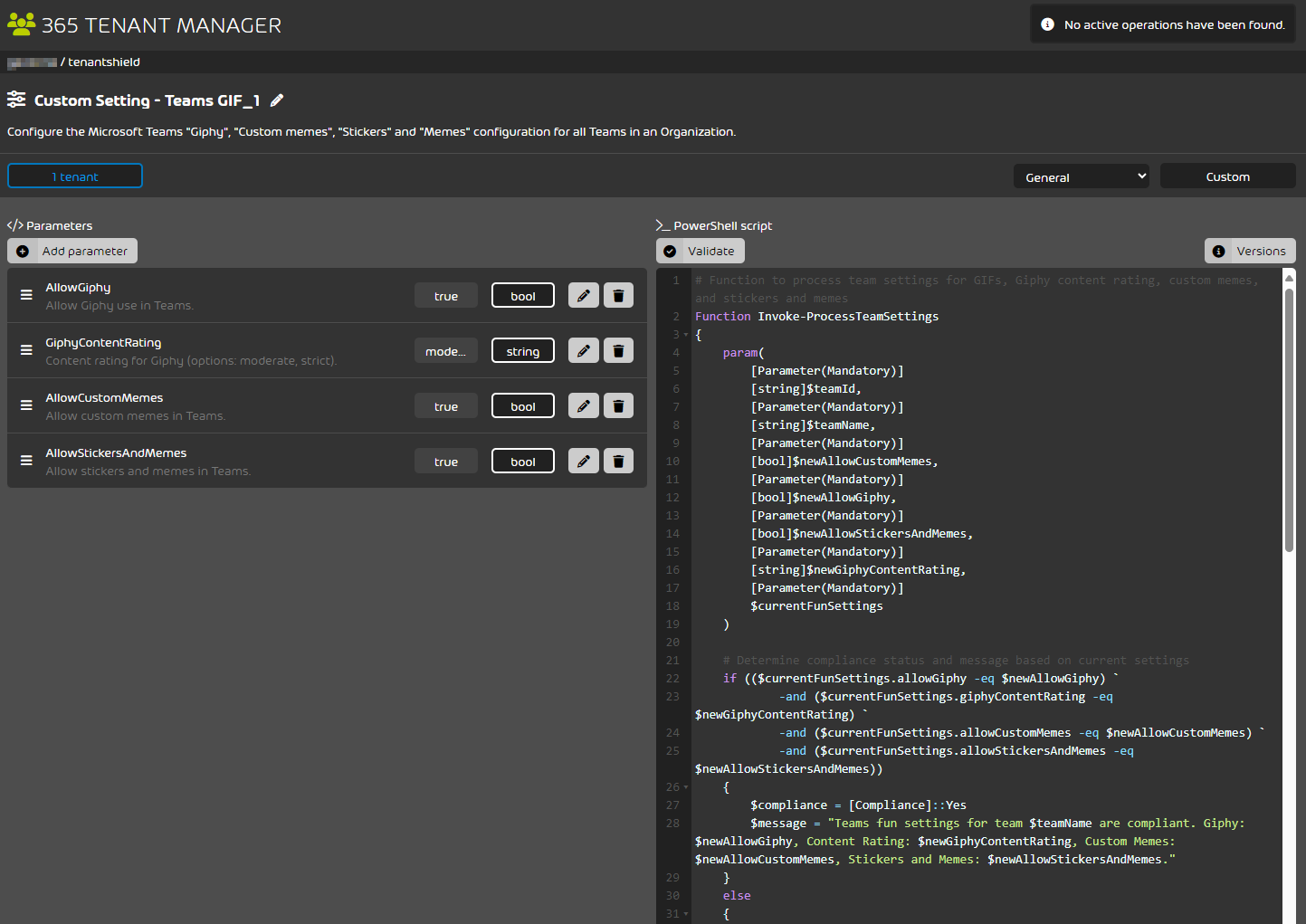Click the sliders icon beside Custom Setting title
The height and width of the screenshot is (924, 1306).
pos(14,100)
